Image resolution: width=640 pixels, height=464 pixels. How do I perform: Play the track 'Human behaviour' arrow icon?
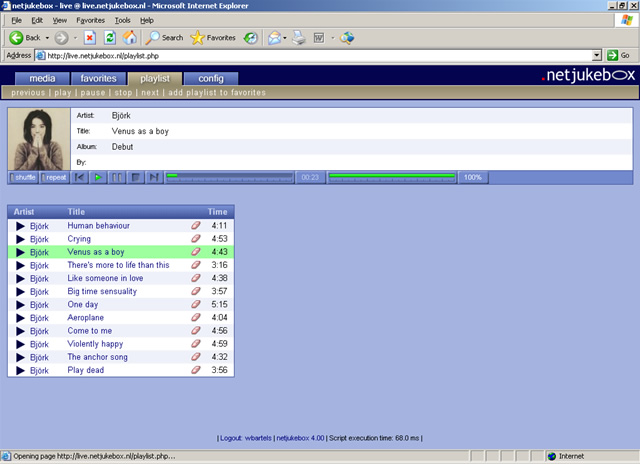(x=20, y=226)
